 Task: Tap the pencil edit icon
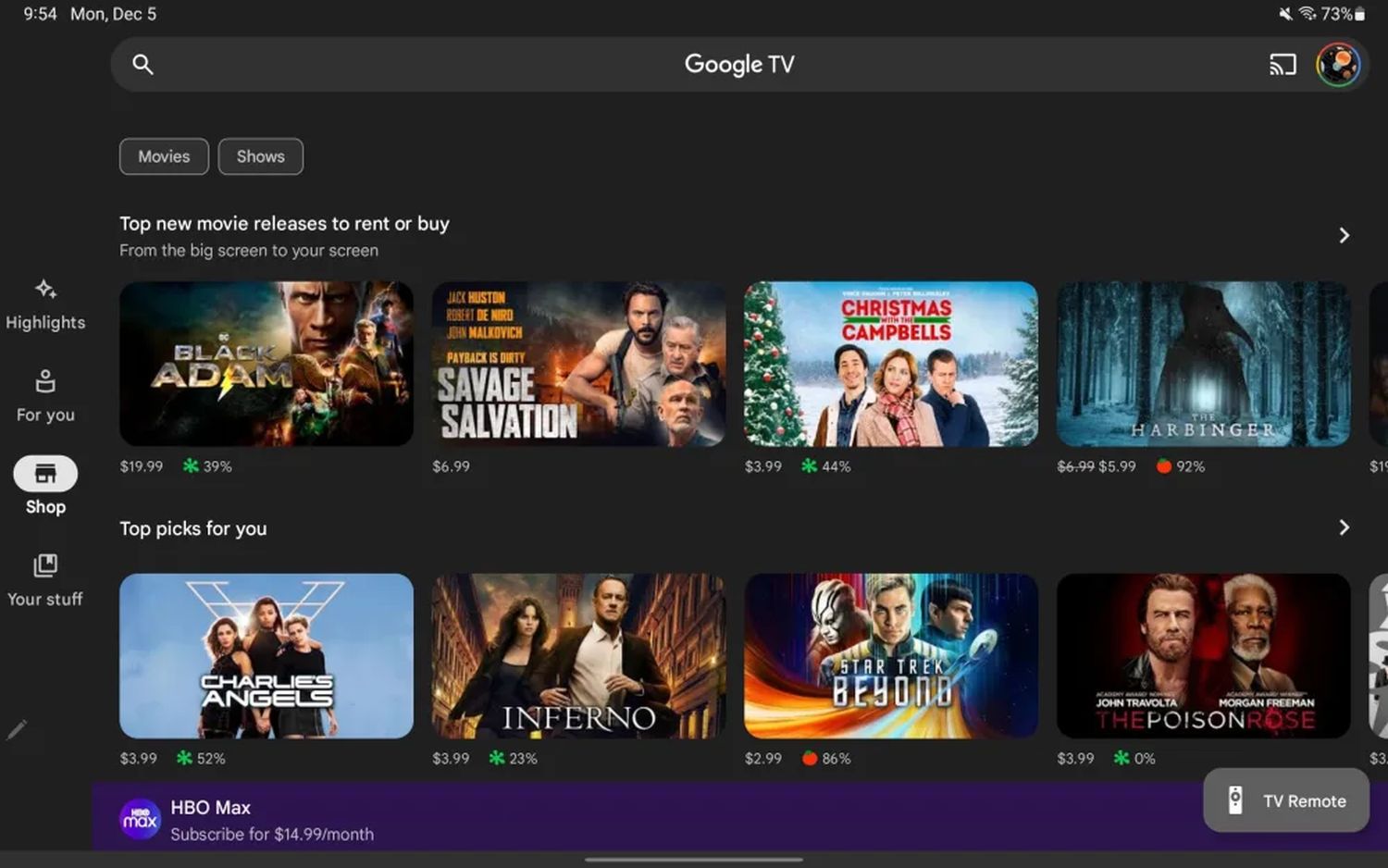[x=17, y=730]
